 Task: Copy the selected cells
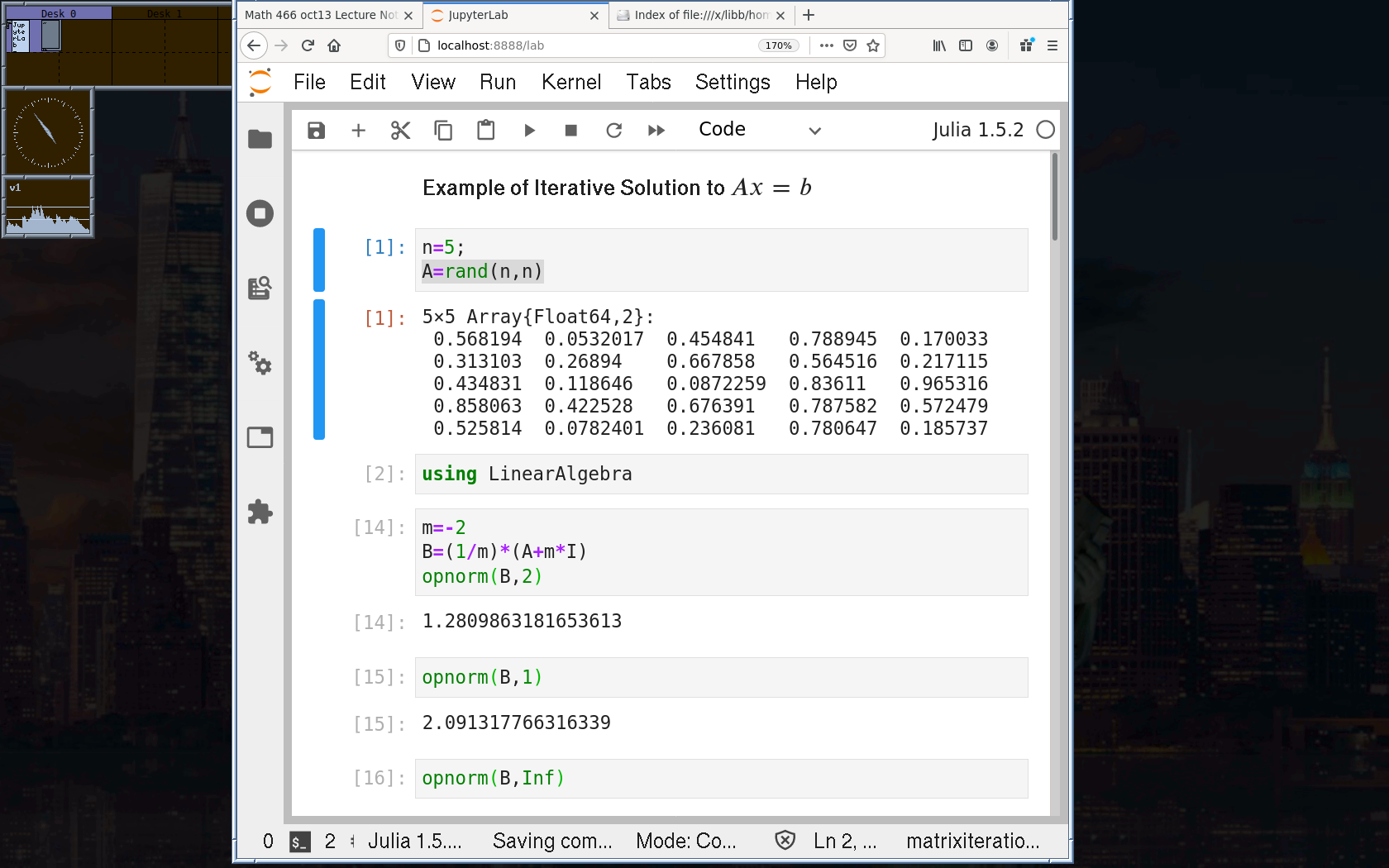[443, 131]
